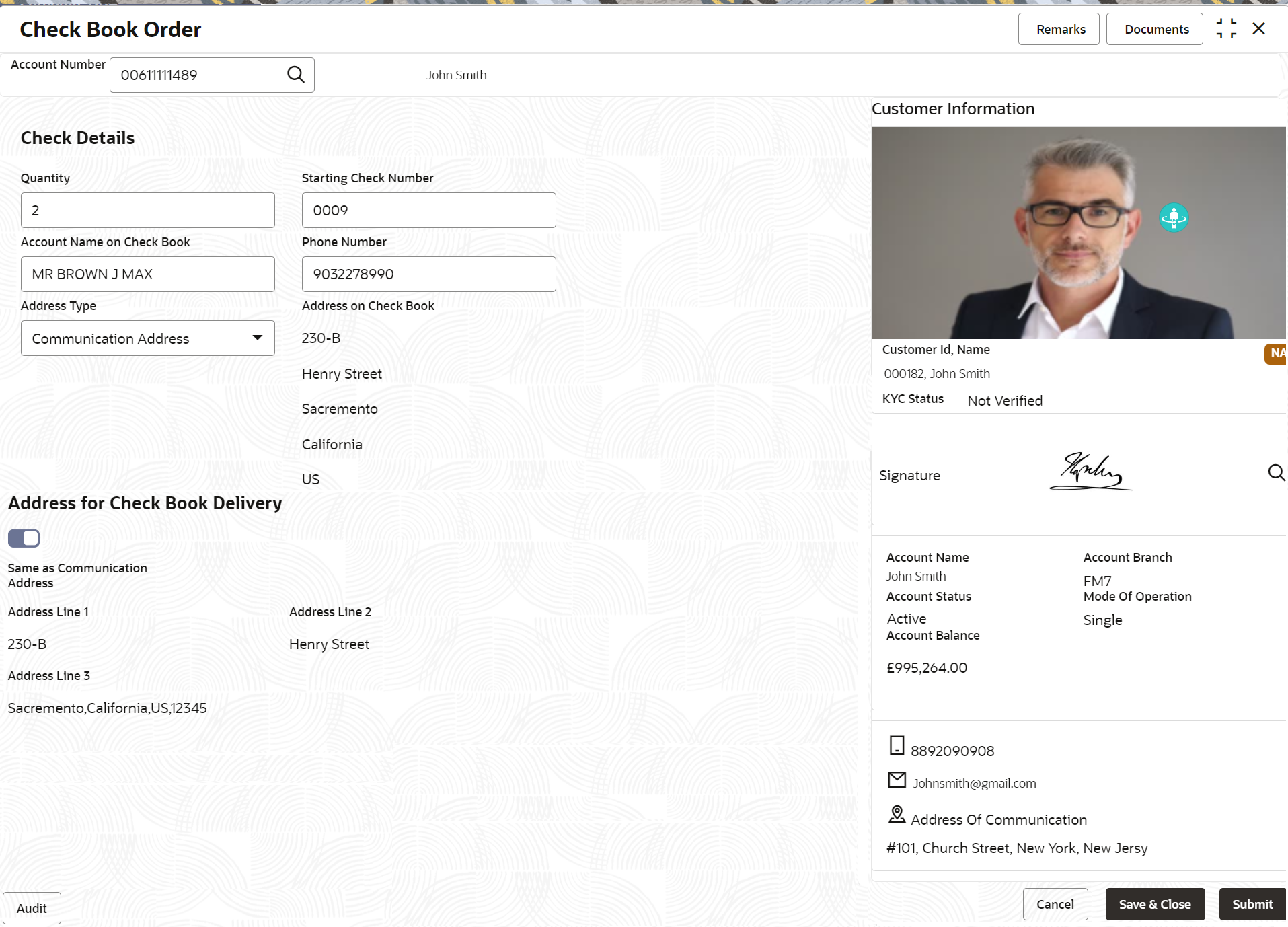Viewport: 1288px width, 927px height.
Task: Click the phone number 8892090908
Action: coord(952,751)
